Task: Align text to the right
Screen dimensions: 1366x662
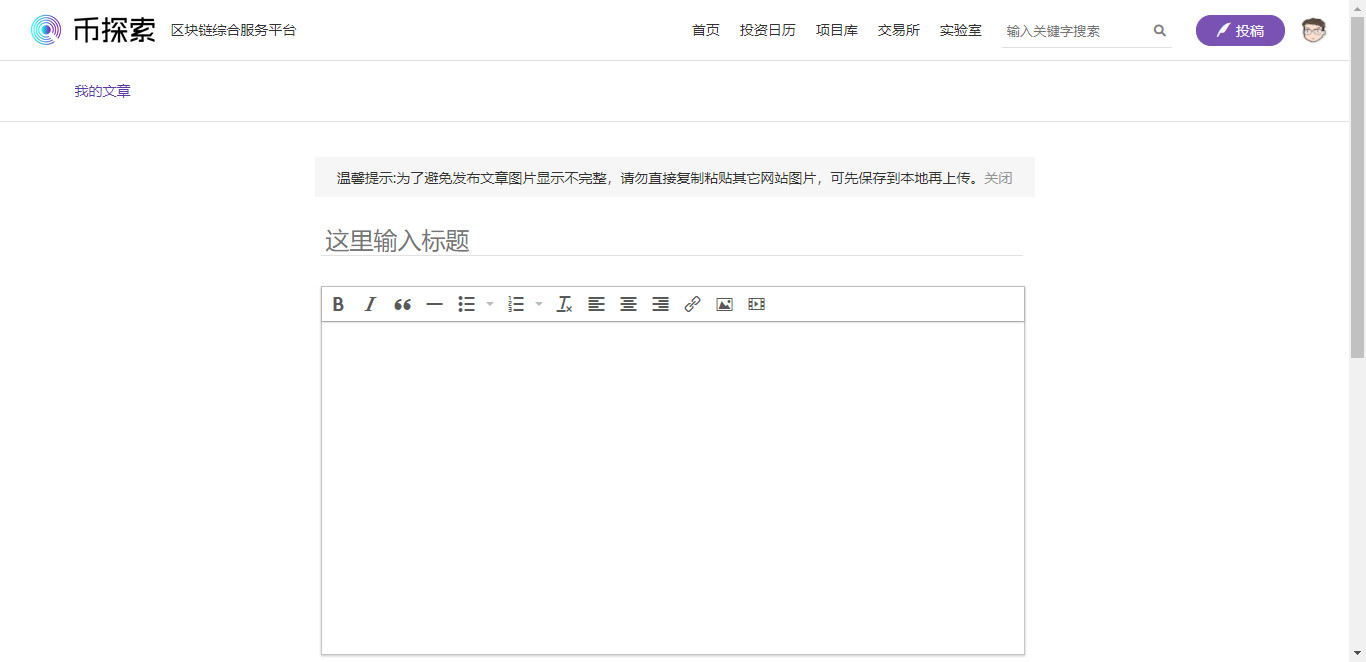Action: click(660, 304)
